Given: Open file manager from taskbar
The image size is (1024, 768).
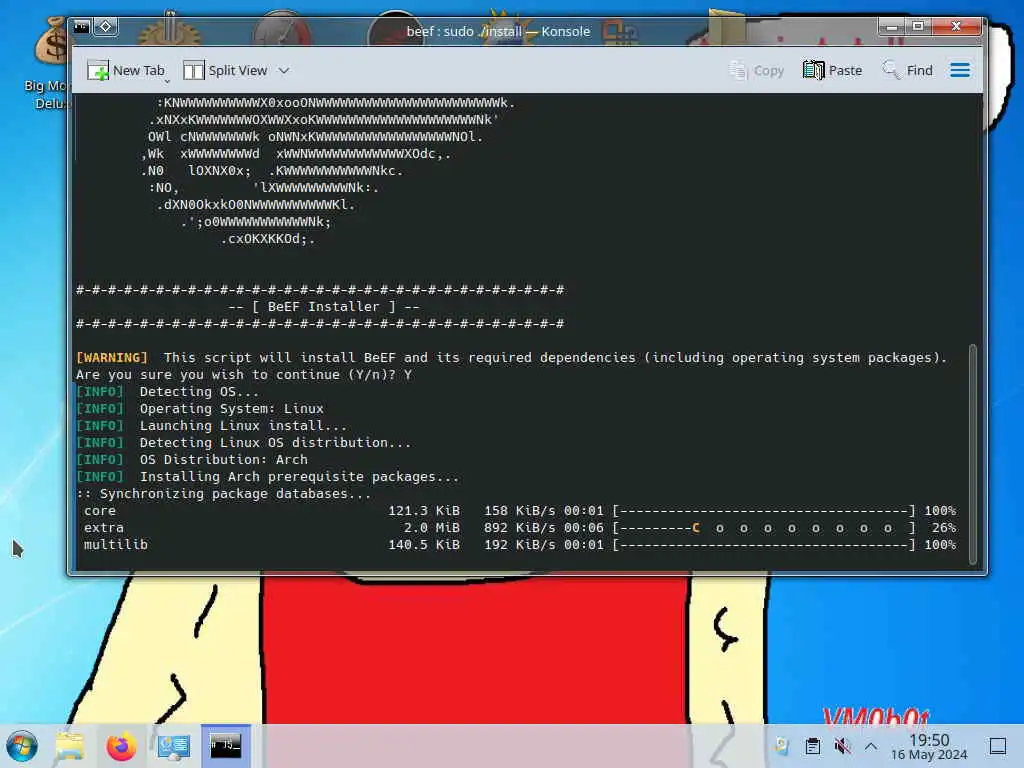Looking at the screenshot, I should [x=70, y=746].
